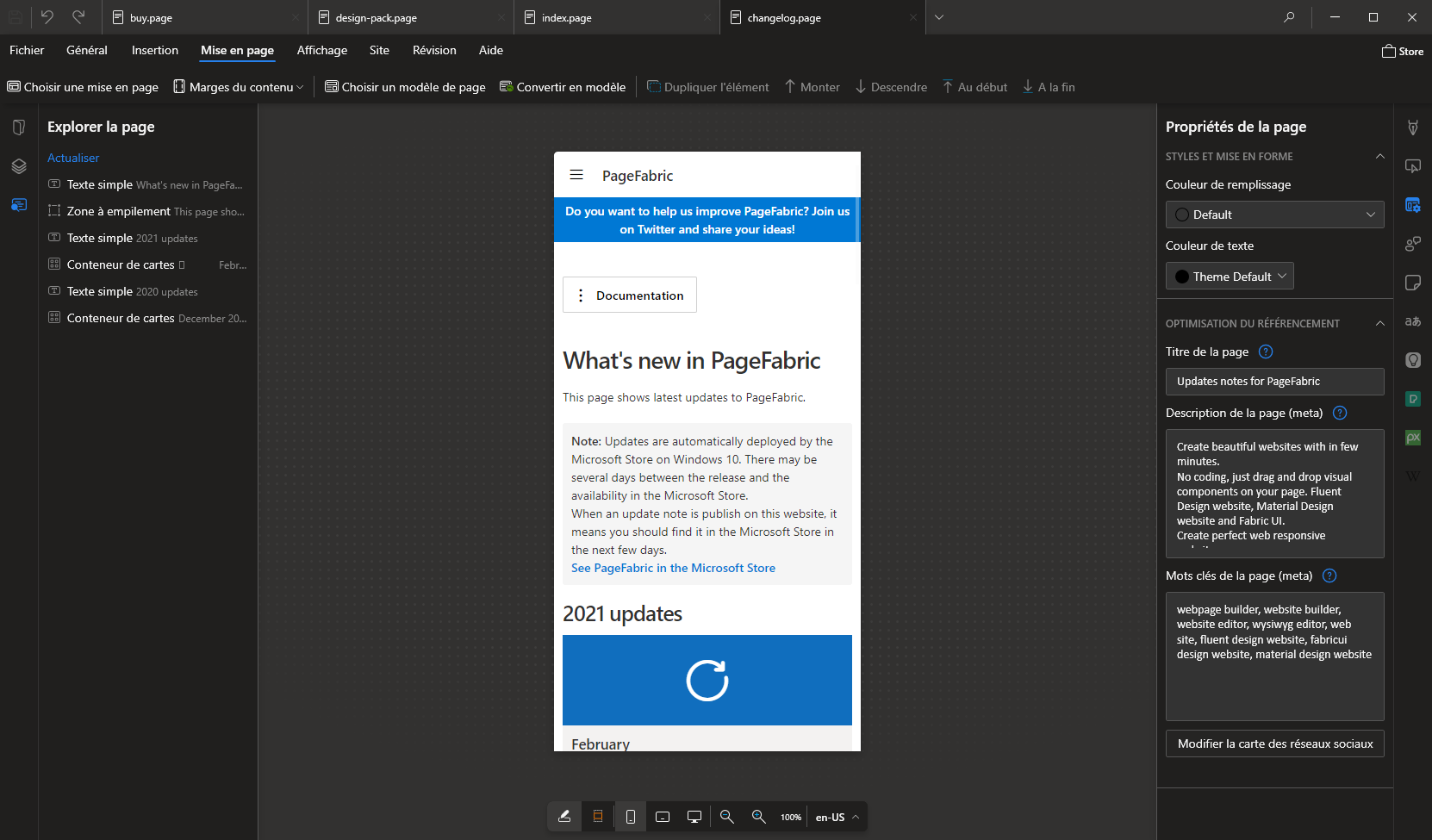Click Modifier la carte des réseaux sociaux
The width and height of the screenshot is (1432, 840).
1274,744
